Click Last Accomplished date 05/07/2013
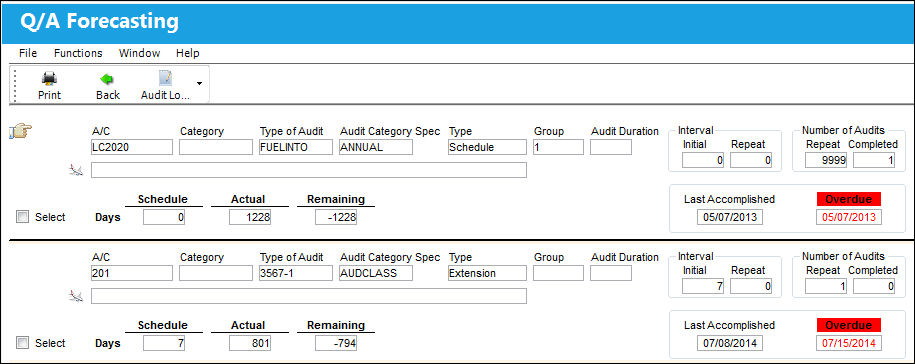Image resolution: width=915 pixels, height=364 pixels. point(729,218)
